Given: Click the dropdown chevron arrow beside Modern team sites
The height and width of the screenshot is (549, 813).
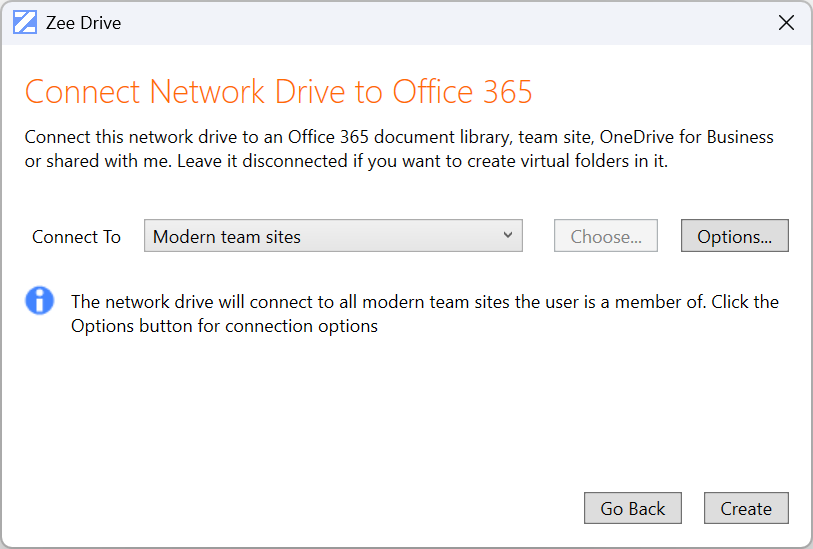Looking at the screenshot, I should 508,236.
